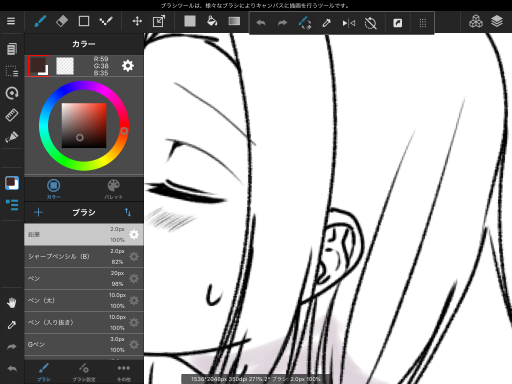Select the Bucket fill tool
This screenshot has width=512, height=384.
coord(212,21)
